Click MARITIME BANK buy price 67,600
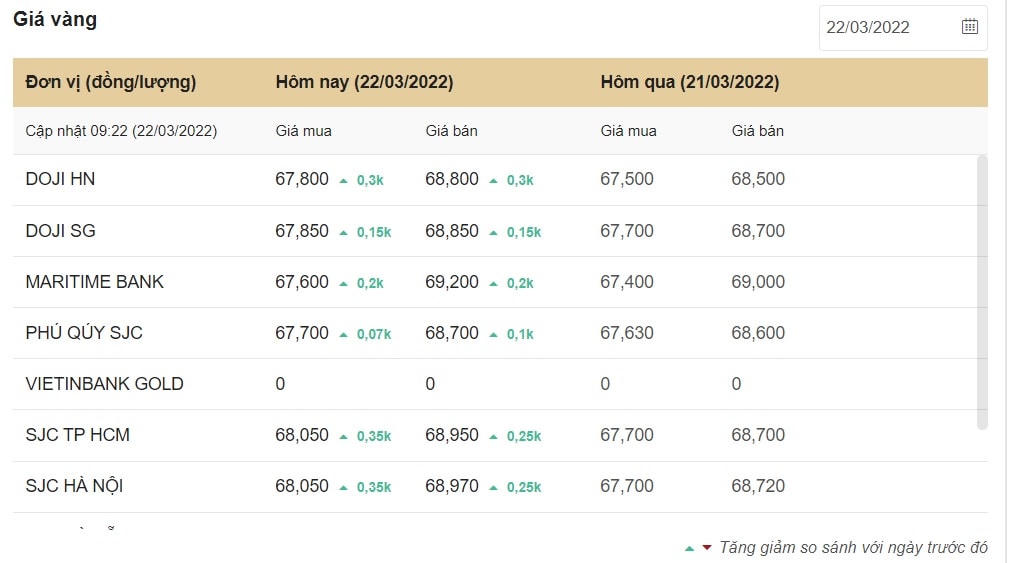 302,282
